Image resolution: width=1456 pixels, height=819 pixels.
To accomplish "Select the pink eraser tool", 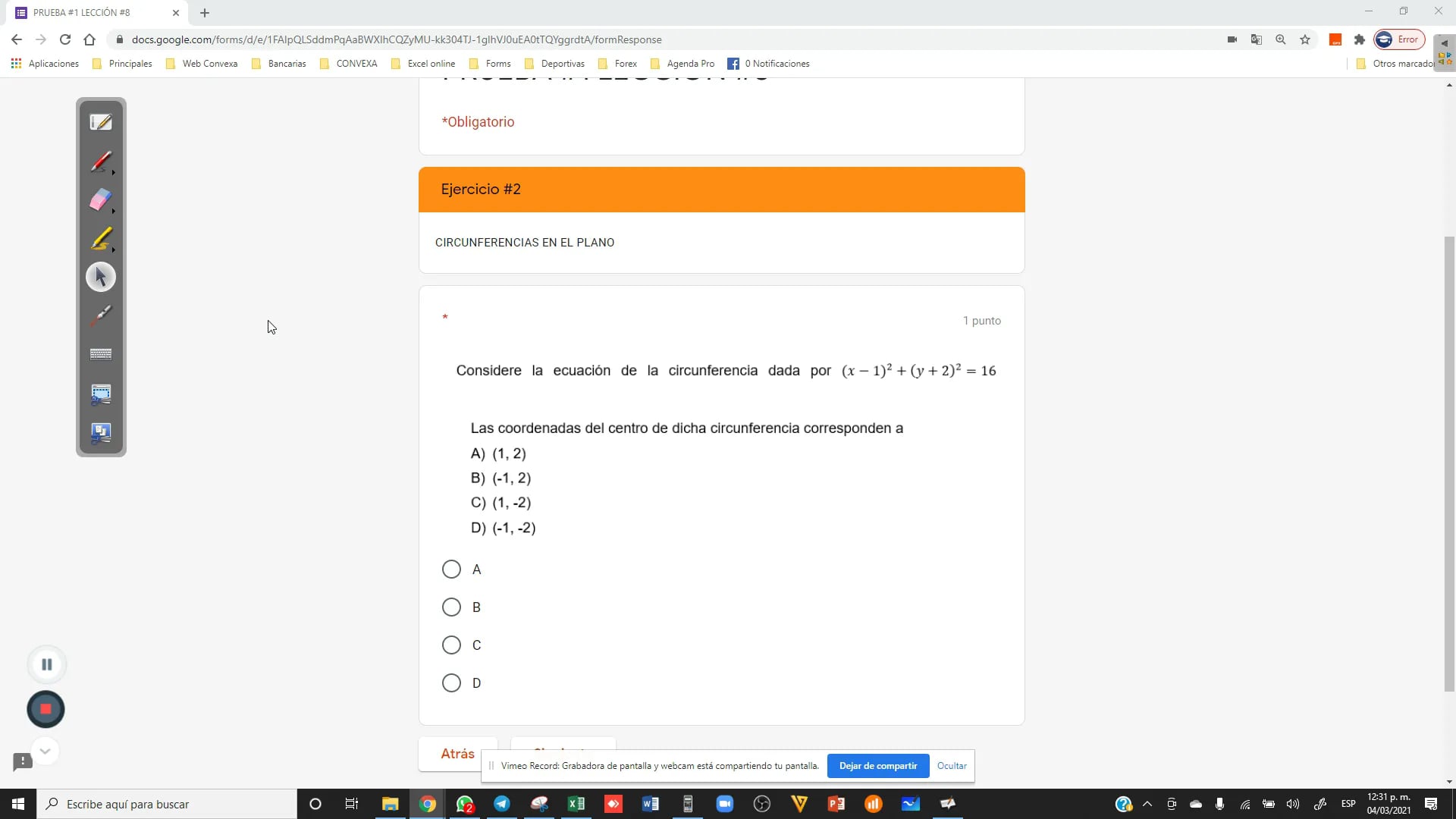I will (x=101, y=200).
